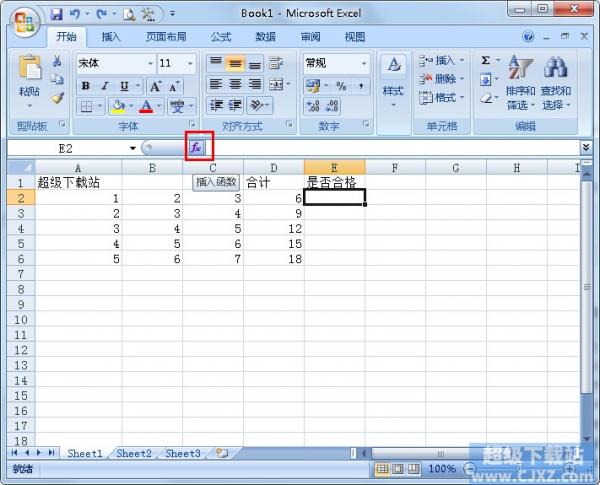600x485 pixels.
Task: Toggle underline formatting
Action: coord(124,86)
